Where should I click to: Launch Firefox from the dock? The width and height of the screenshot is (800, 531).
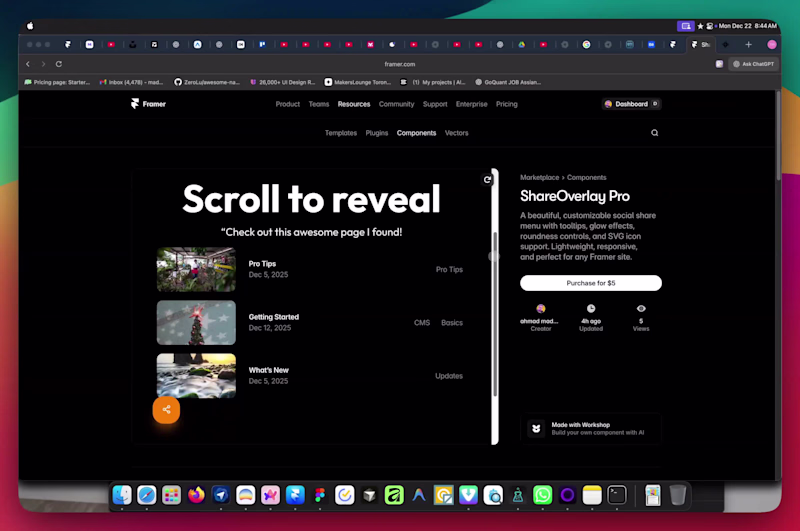pyautogui.click(x=196, y=495)
